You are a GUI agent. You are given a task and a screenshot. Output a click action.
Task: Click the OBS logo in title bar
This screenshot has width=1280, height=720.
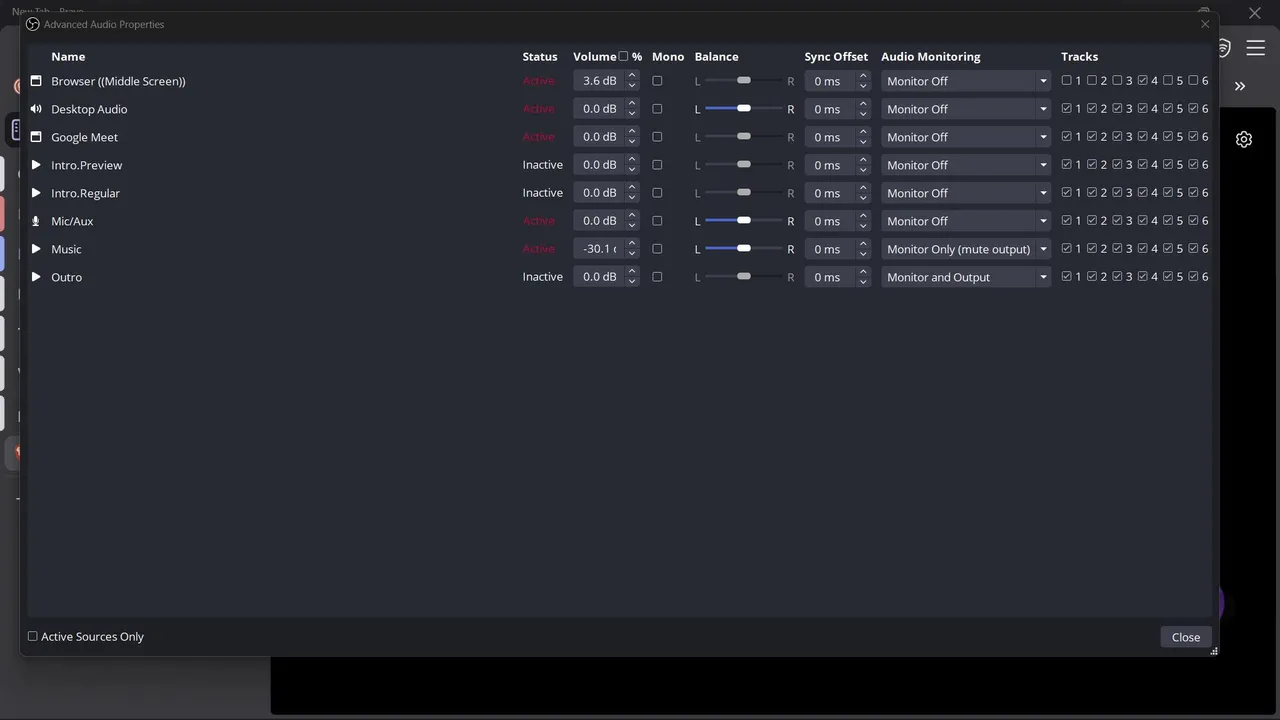tap(33, 24)
